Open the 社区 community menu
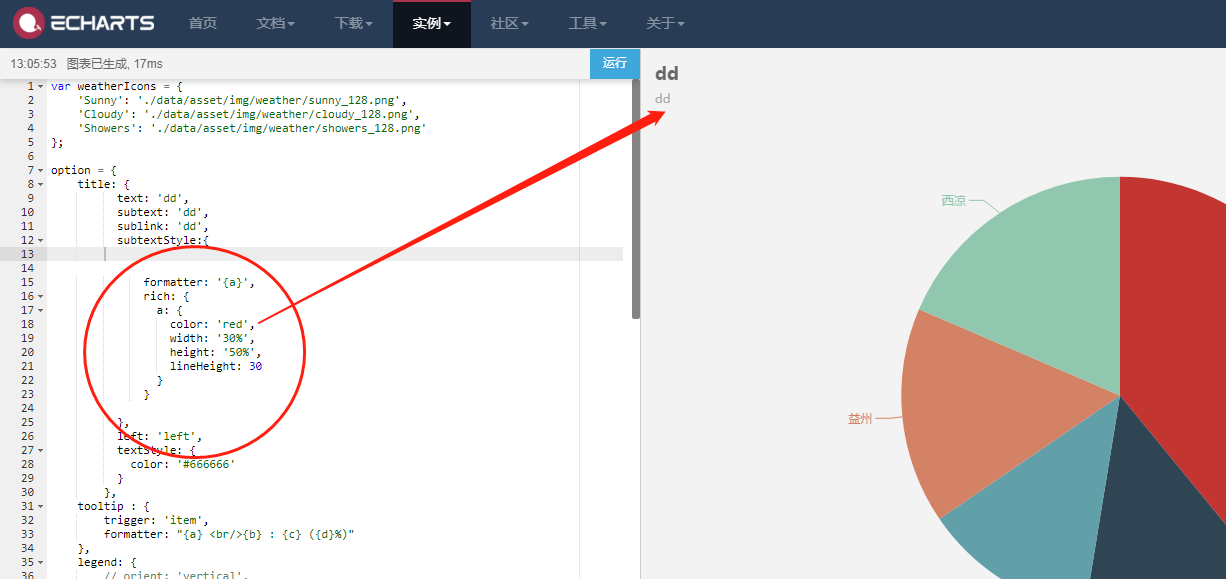The width and height of the screenshot is (1226, 579). coord(510,23)
